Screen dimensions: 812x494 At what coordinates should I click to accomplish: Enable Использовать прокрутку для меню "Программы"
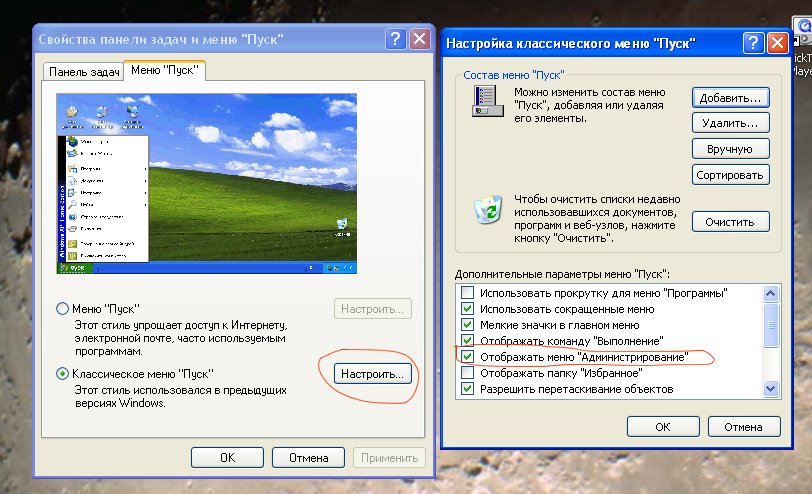[467, 293]
